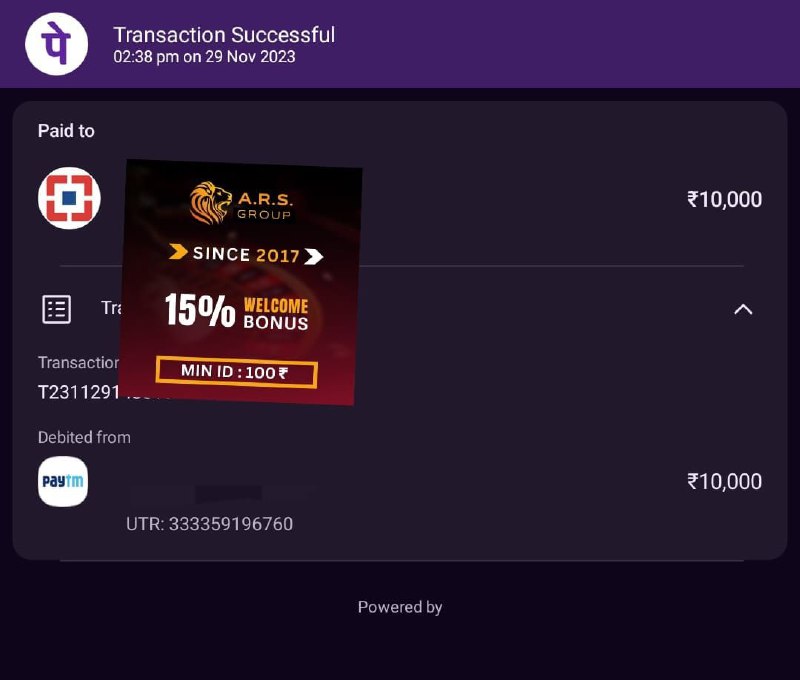This screenshot has height=680, width=800.
Task: Tap the Powered by text
Action: (x=400, y=607)
